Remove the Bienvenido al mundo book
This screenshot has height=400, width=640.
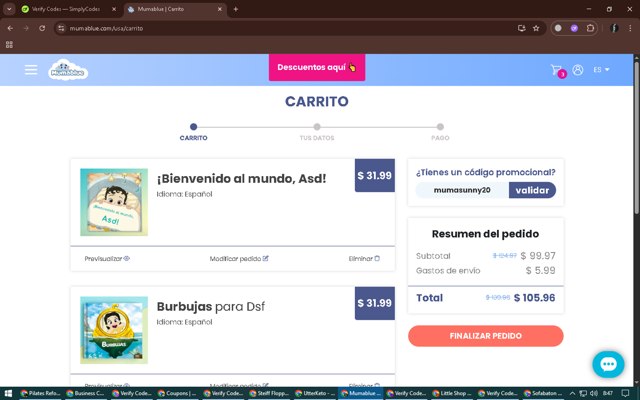point(364,258)
